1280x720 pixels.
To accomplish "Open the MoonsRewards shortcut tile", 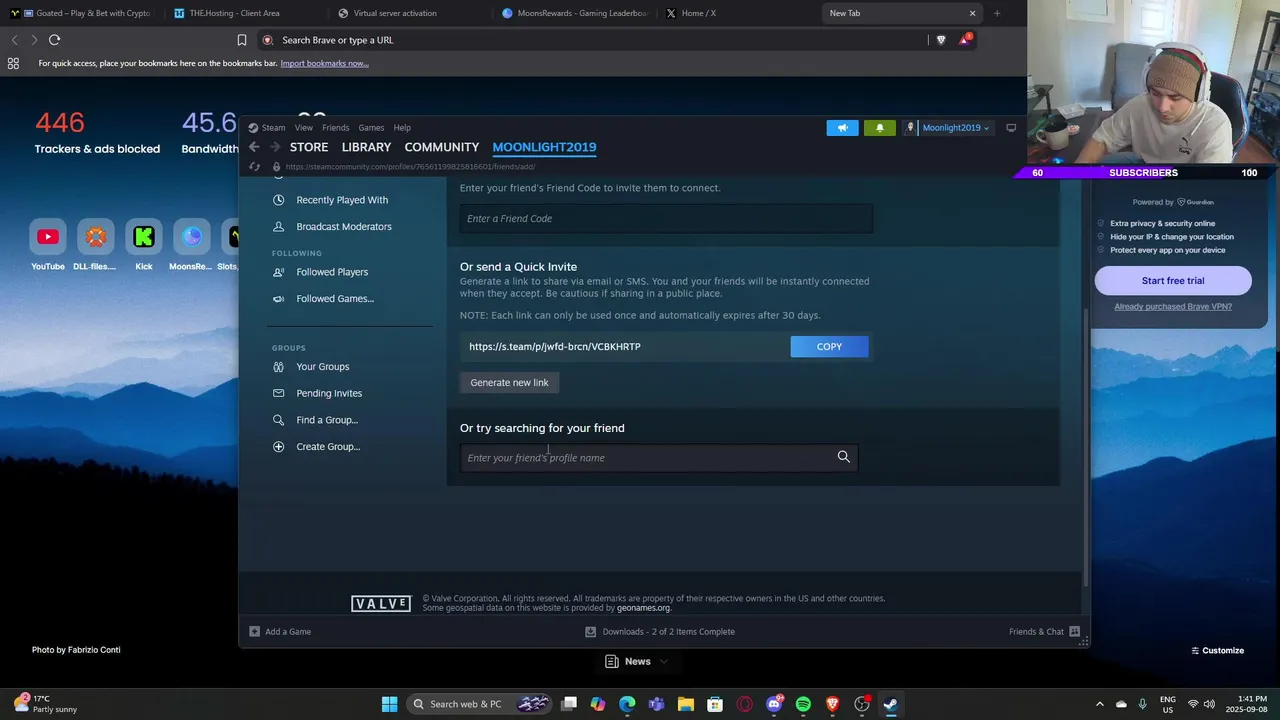I will click(x=191, y=237).
